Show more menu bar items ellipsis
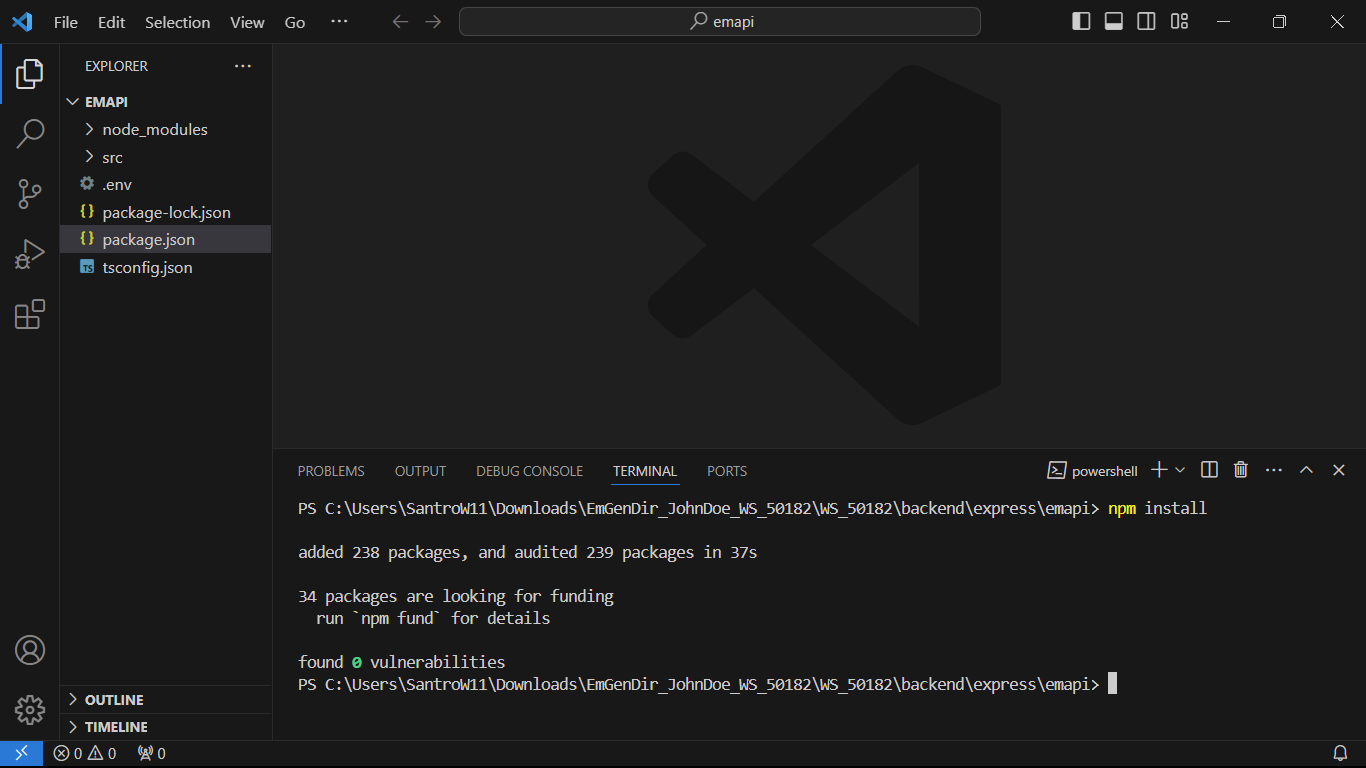Screen dimensions: 1366x768 pos(339,22)
